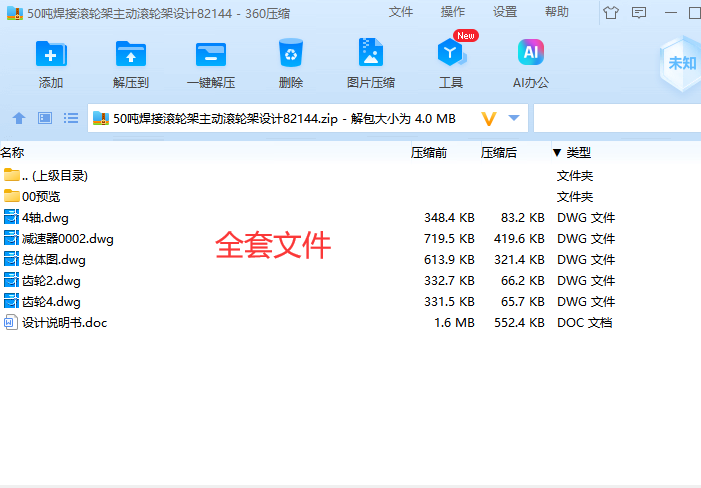Click the 419.6 KB compressed size value
The width and height of the screenshot is (701, 488).
(x=519, y=239)
